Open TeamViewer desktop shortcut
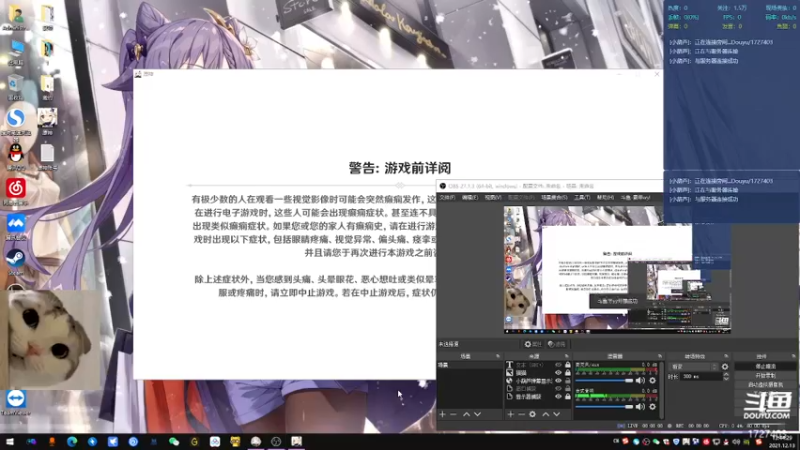 tap(16, 402)
